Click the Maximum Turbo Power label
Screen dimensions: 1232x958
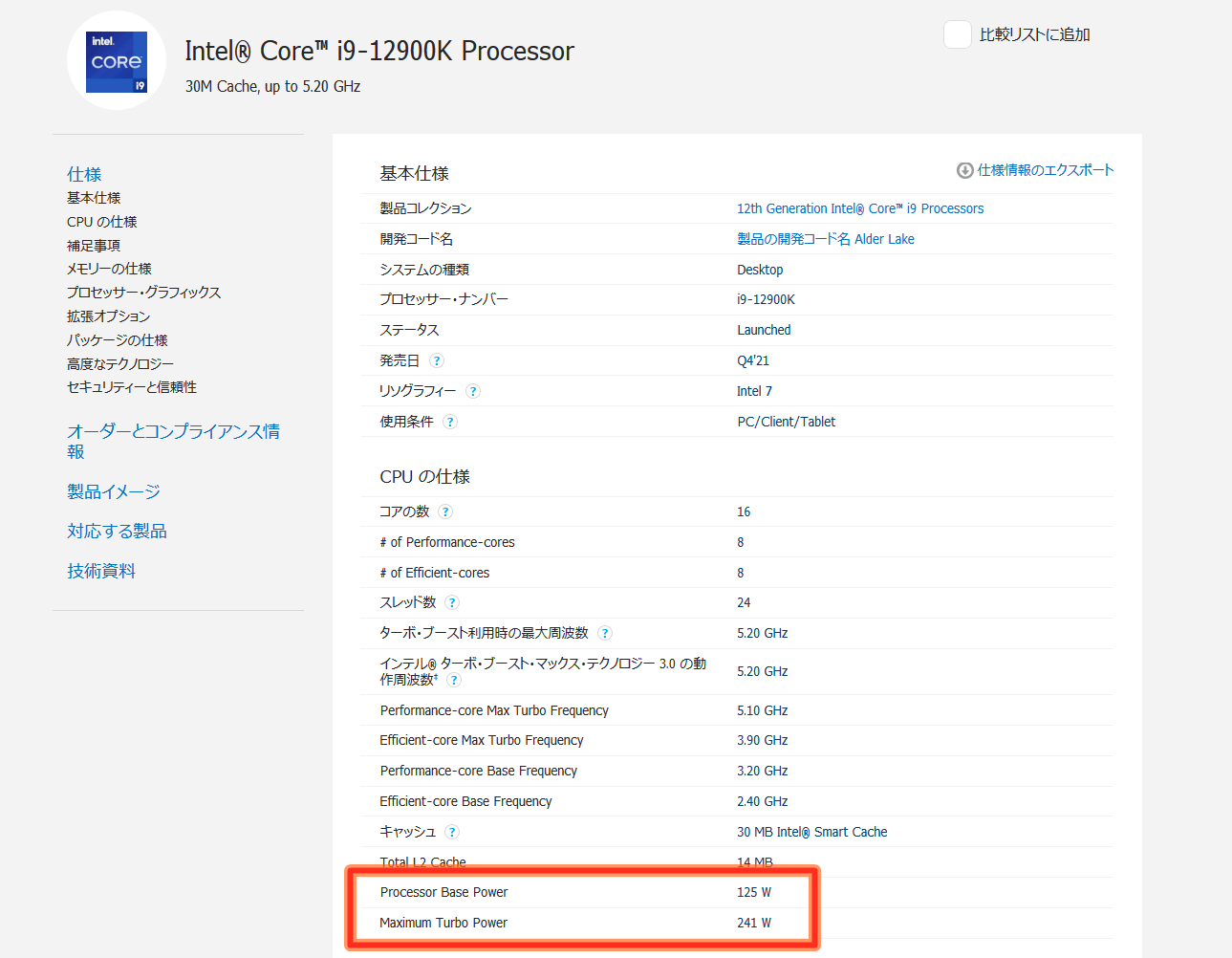click(443, 923)
